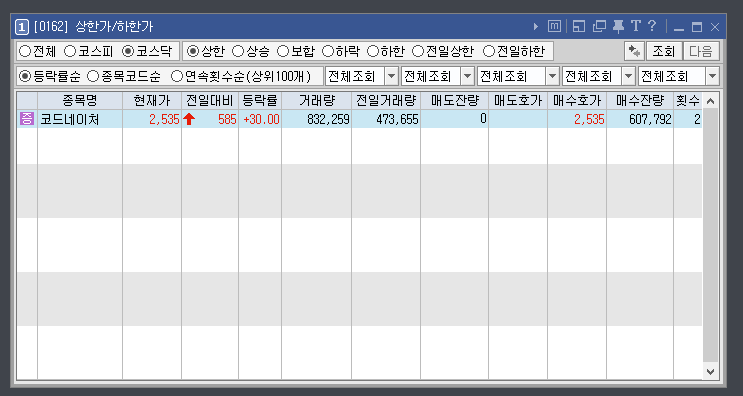Sort by 등락률순 radio option
743x396 pixels.
click(x=50, y=76)
